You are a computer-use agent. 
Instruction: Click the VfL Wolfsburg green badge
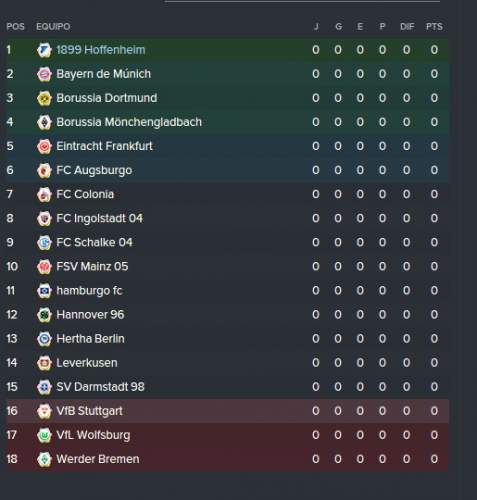[x=44, y=435]
